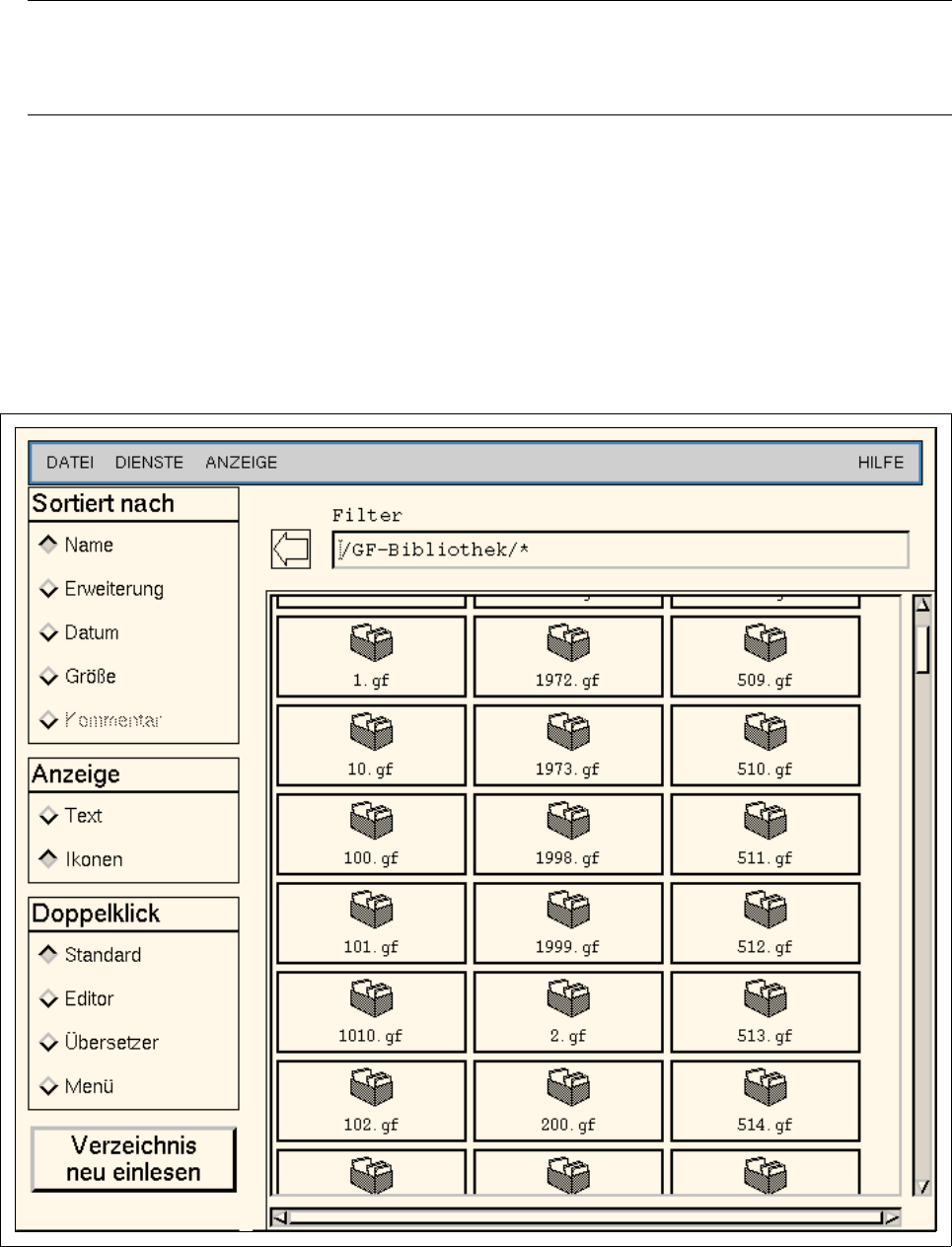Select the 1998.gf folder icon
This screenshot has height=1247, width=952.
[568, 821]
